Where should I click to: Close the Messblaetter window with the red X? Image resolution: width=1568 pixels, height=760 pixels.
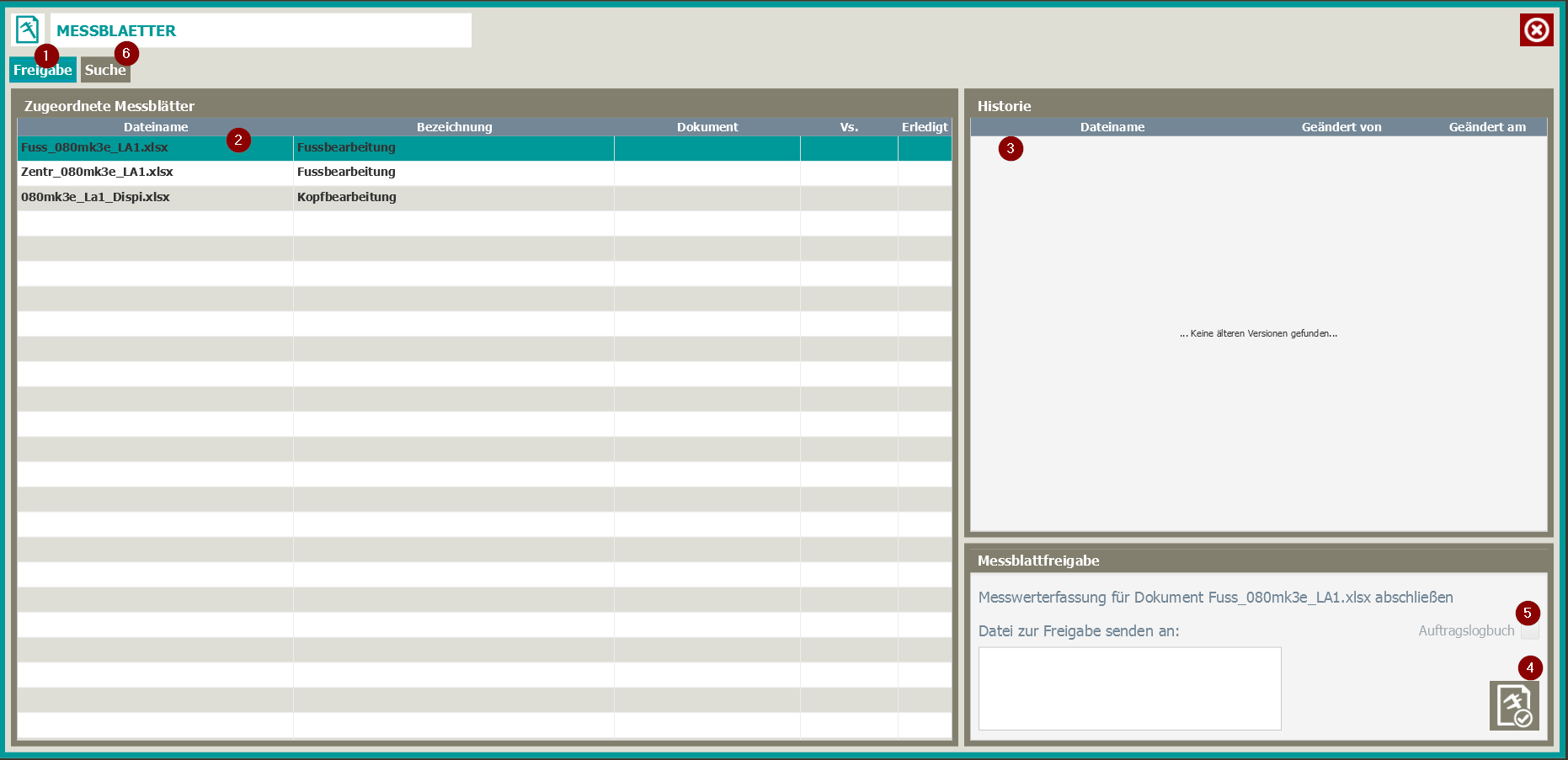[1536, 30]
